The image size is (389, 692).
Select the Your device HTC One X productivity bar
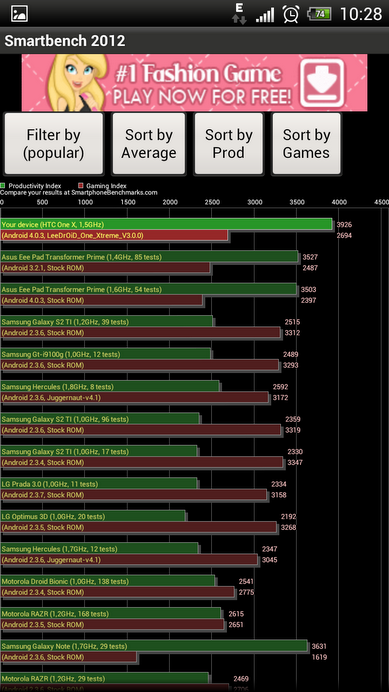(x=166, y=225)
